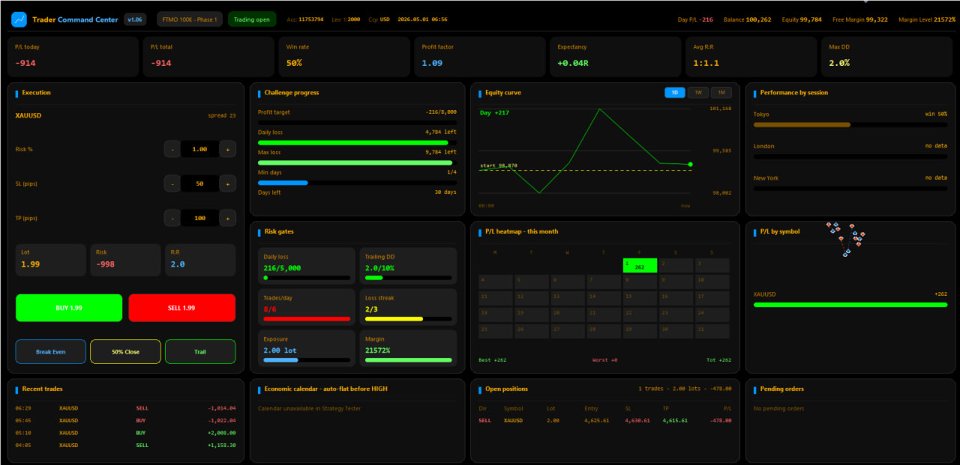Increase SL (pips) with the plus button

[x=228, y=184]
